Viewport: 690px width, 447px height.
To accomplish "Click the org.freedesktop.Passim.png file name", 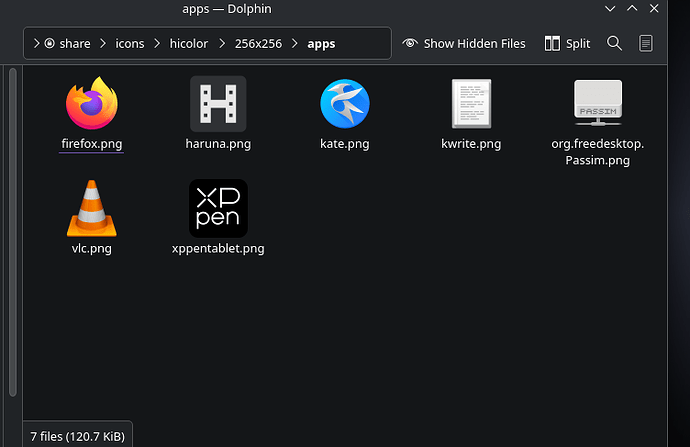I will pos(598,152).
